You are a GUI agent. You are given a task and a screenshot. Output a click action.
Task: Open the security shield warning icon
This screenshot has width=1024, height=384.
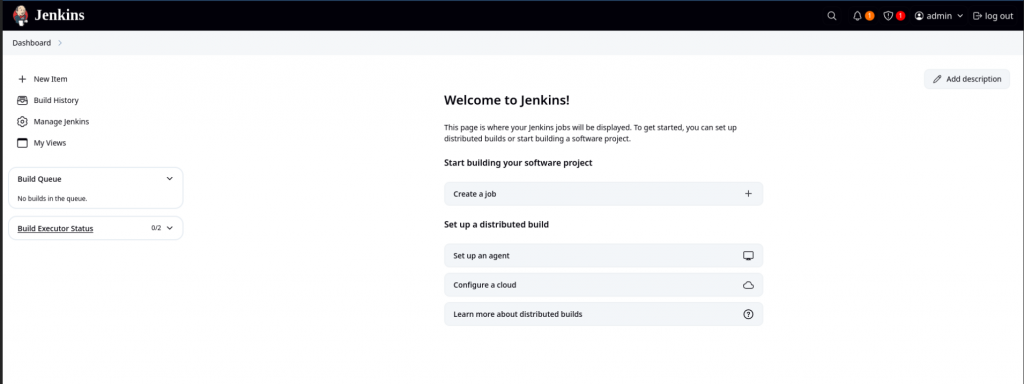(x=888, y=16)
